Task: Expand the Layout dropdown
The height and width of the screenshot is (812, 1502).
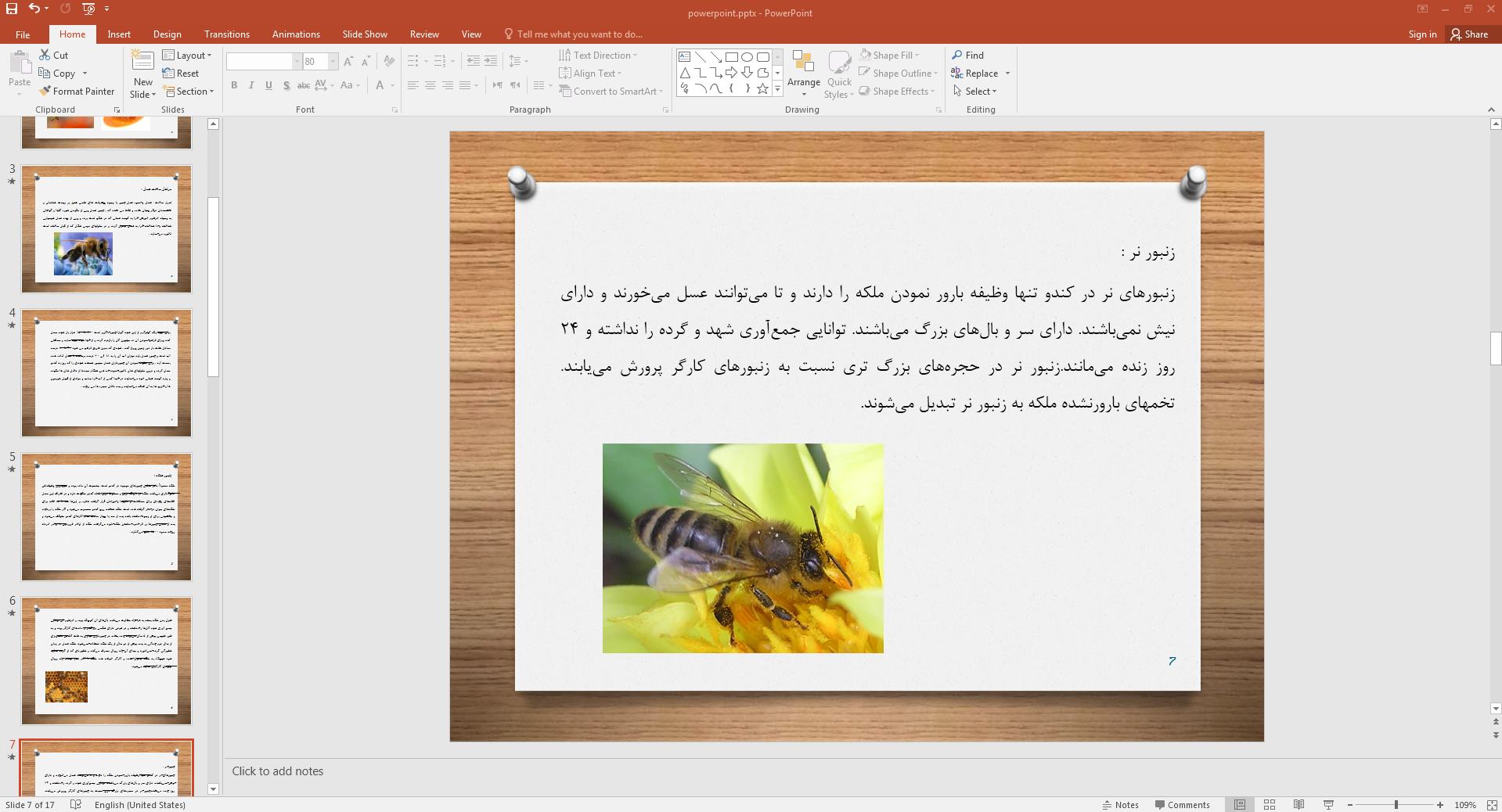Action: pos(187,56)
